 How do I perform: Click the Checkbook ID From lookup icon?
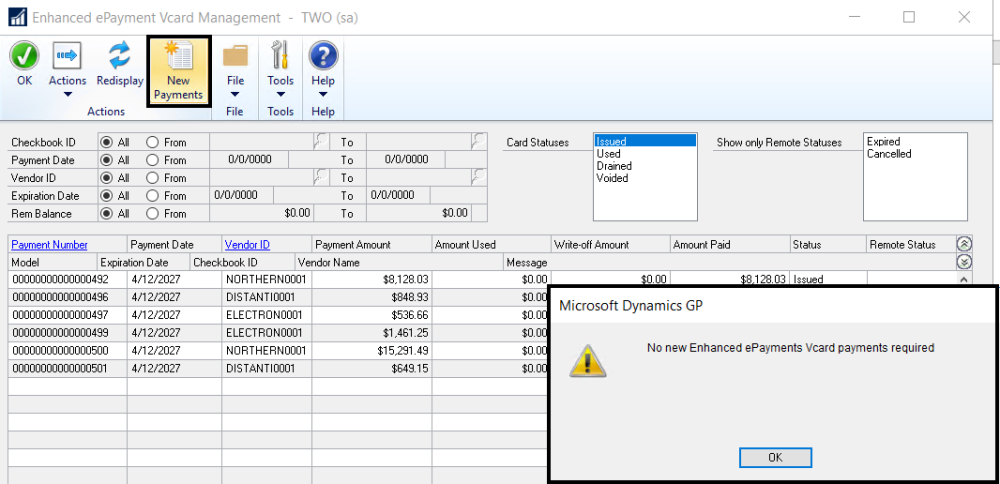point(320,140)
